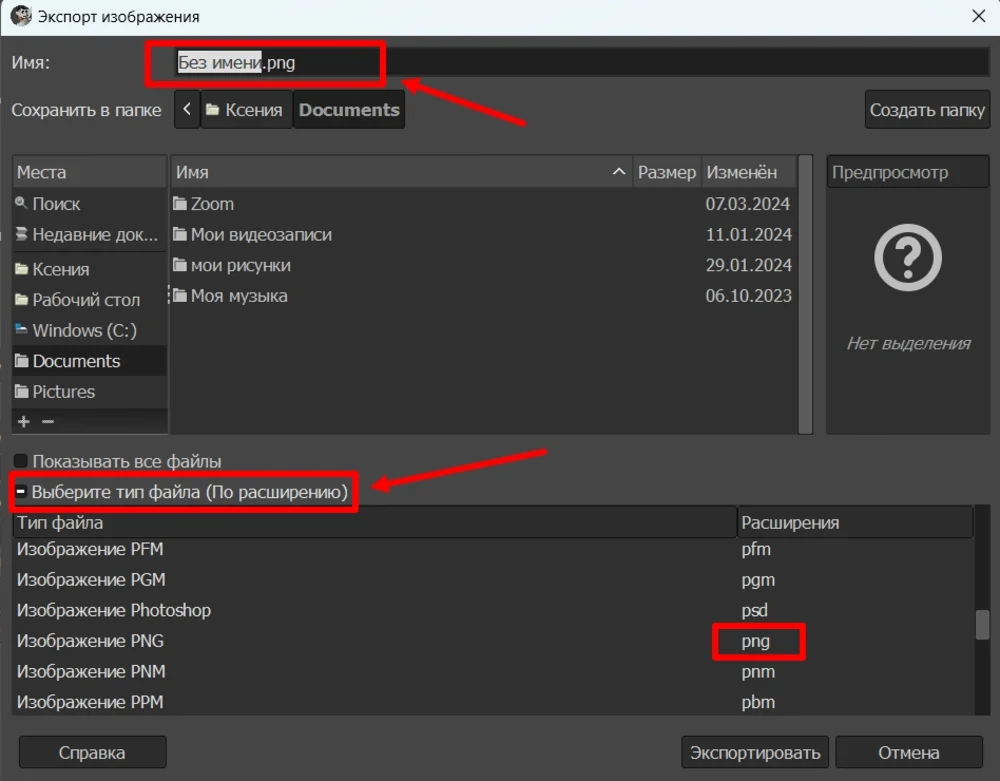Click the question mark preview icon
Image resolution: width=1000 pixels, height=781 pixels.
[x=908, y=258]
